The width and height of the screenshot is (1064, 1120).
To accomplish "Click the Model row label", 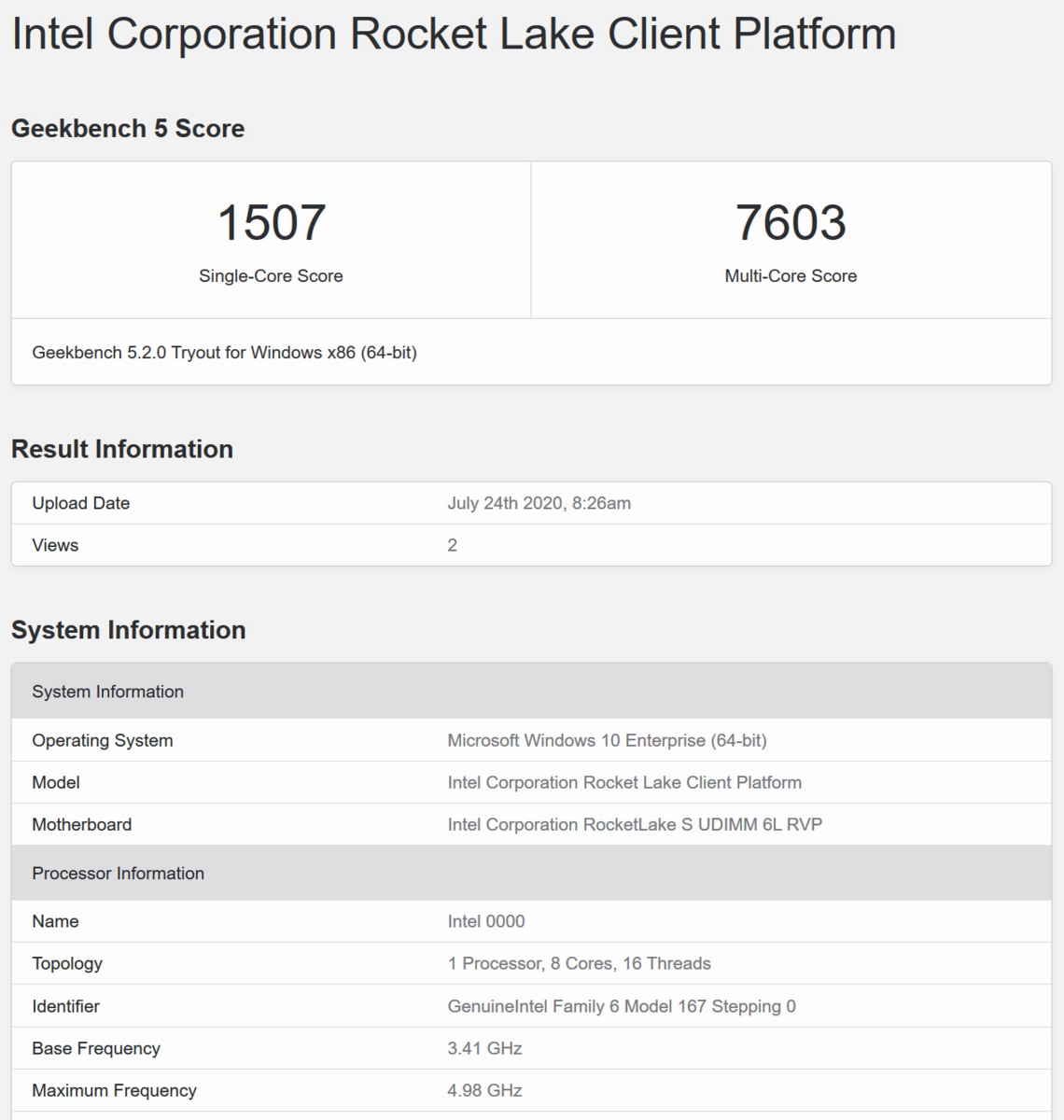I will (x=56, y=783).
